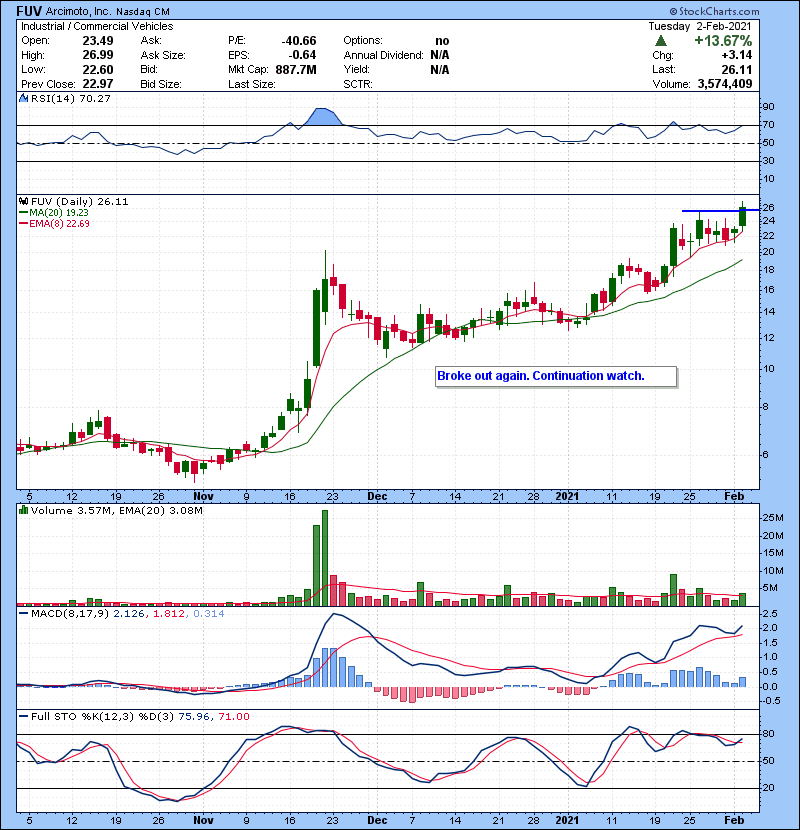Click the Annual Dividend: label

pos(384,55)
